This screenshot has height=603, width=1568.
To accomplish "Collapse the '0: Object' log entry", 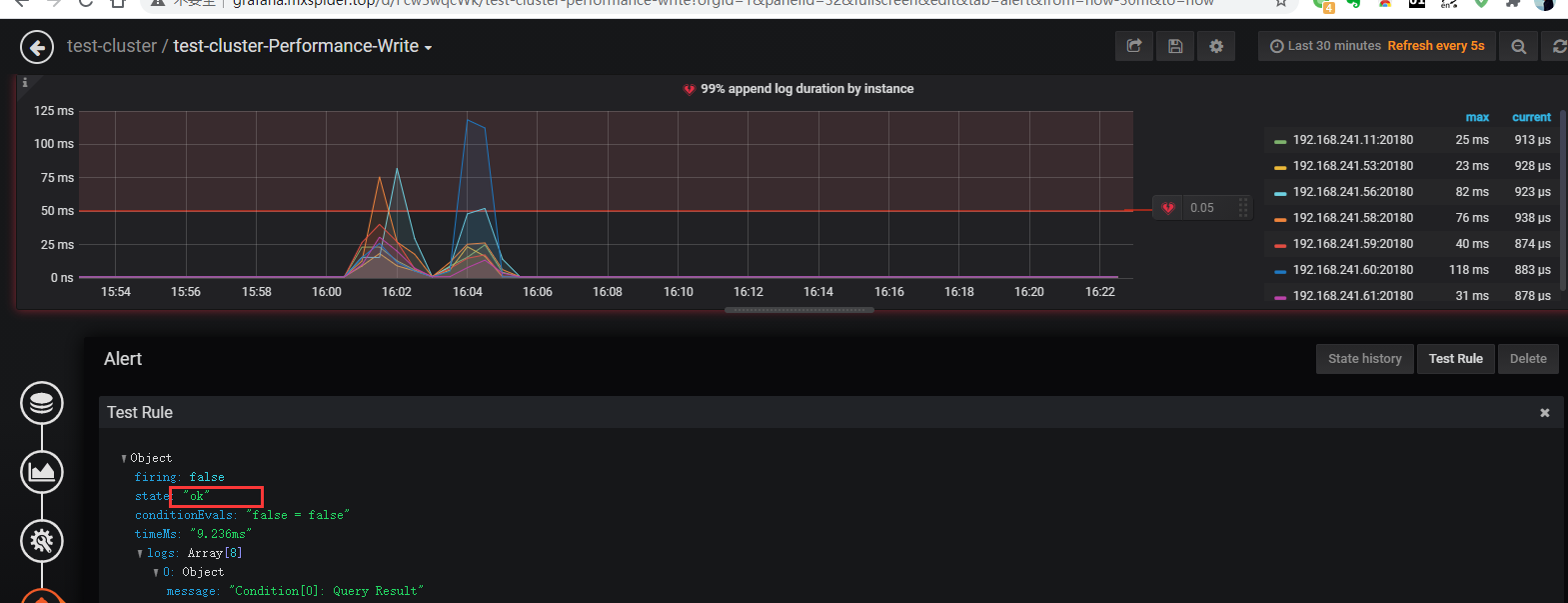I will point(156,573).
